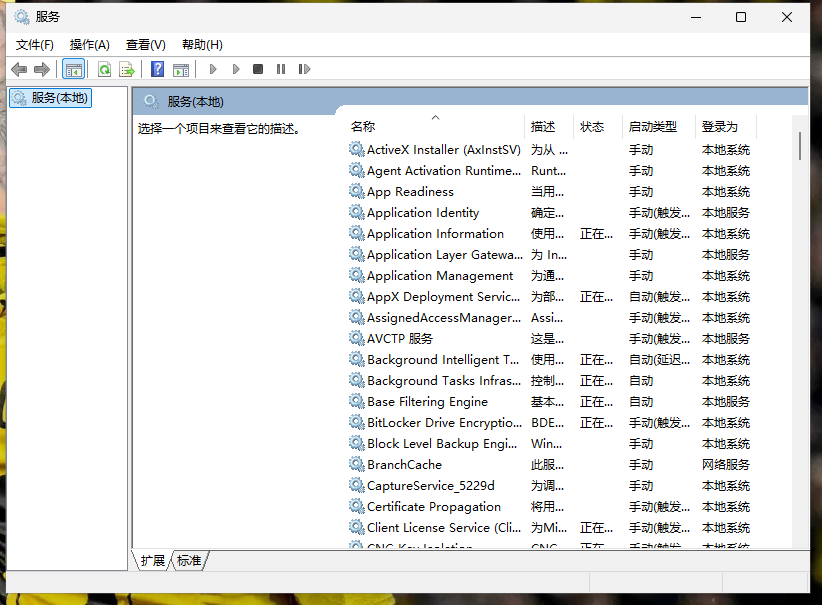This screenshot has width=822, height=605.
Task: Open the 操作(A) menu
Action: coord(90,45)
